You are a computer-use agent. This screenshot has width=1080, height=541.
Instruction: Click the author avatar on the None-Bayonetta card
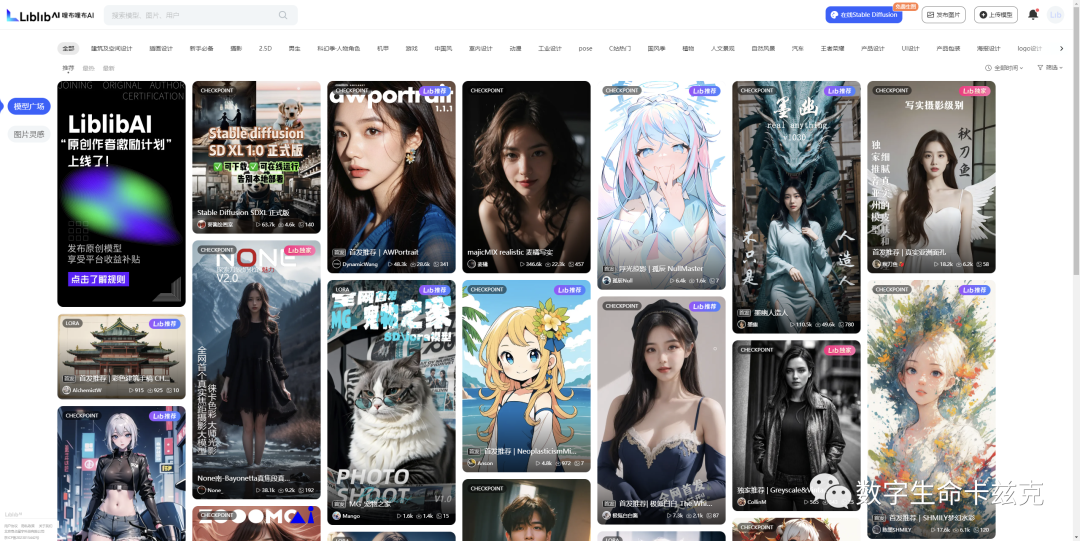(x=202, y=489)
